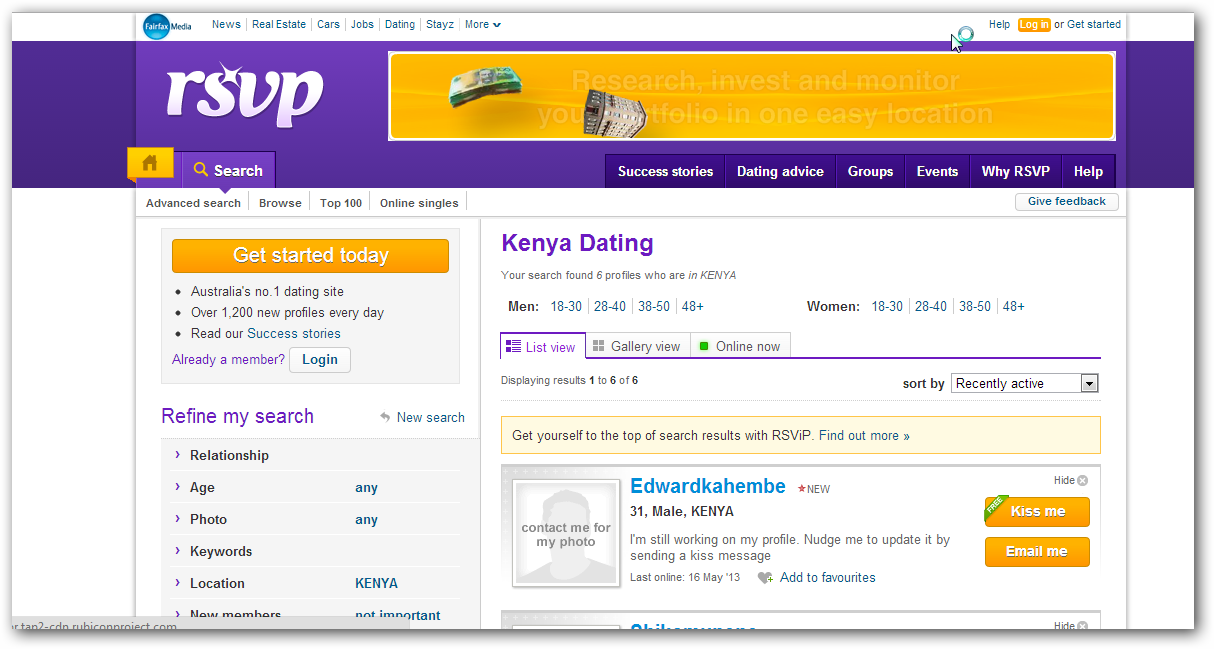Click the Give feedback button
1214x649 pixels.
point(1066,202)
